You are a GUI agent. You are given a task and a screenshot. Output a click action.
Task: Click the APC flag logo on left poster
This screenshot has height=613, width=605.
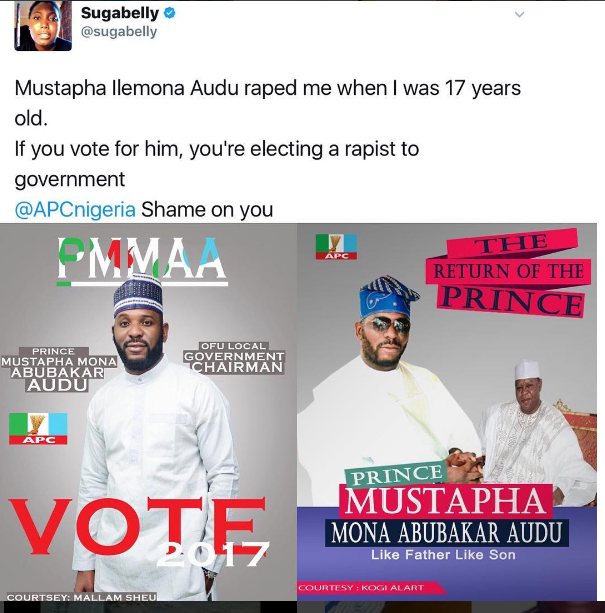[x=38, y=427]
